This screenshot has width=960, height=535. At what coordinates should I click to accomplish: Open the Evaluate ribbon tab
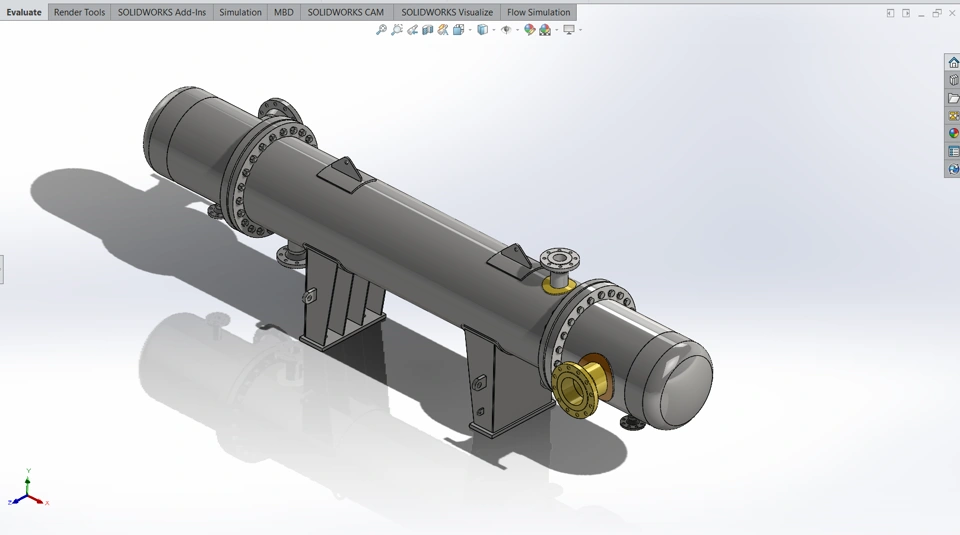point(24,12)
